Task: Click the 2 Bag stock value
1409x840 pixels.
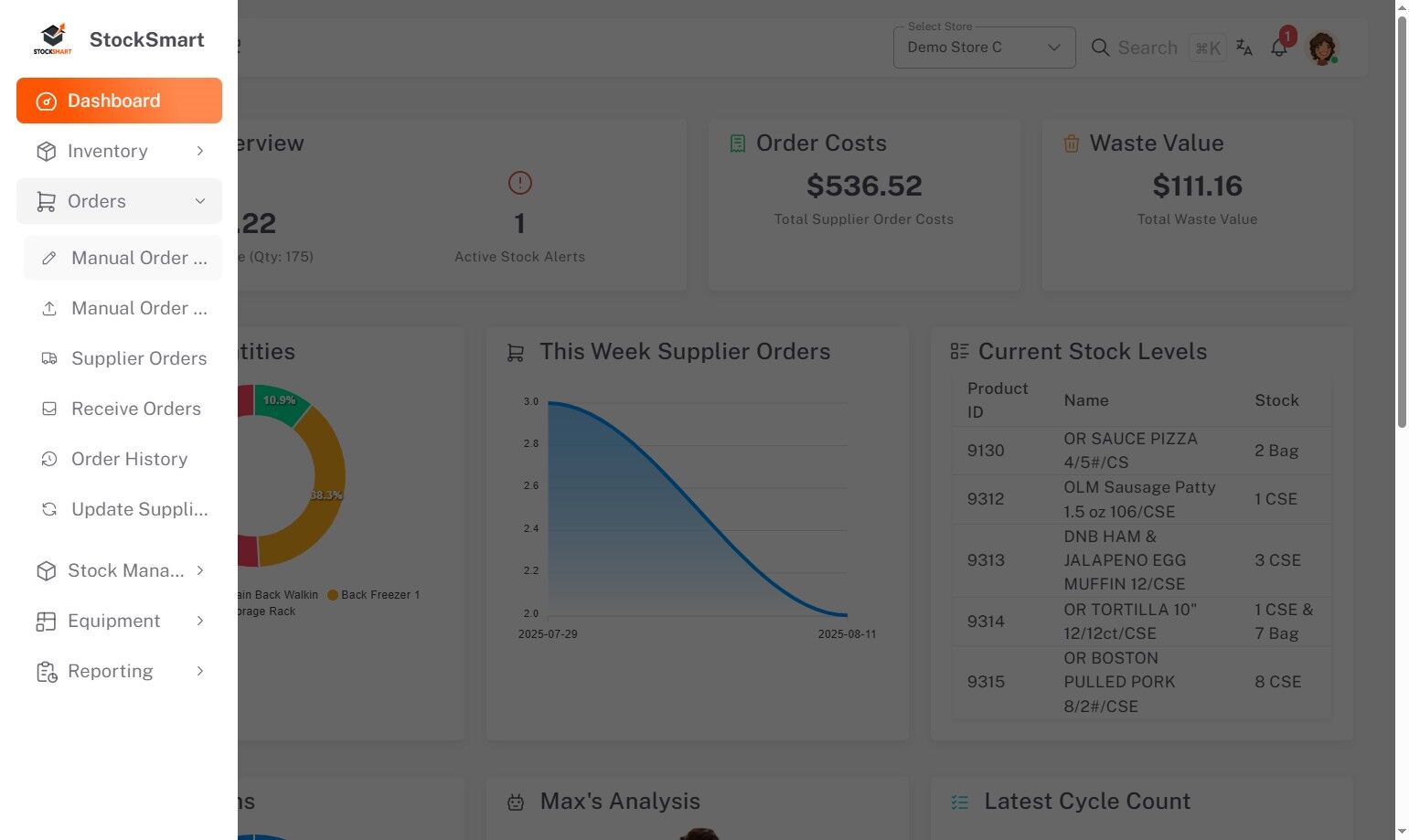Action: (x=1276, y=451)
